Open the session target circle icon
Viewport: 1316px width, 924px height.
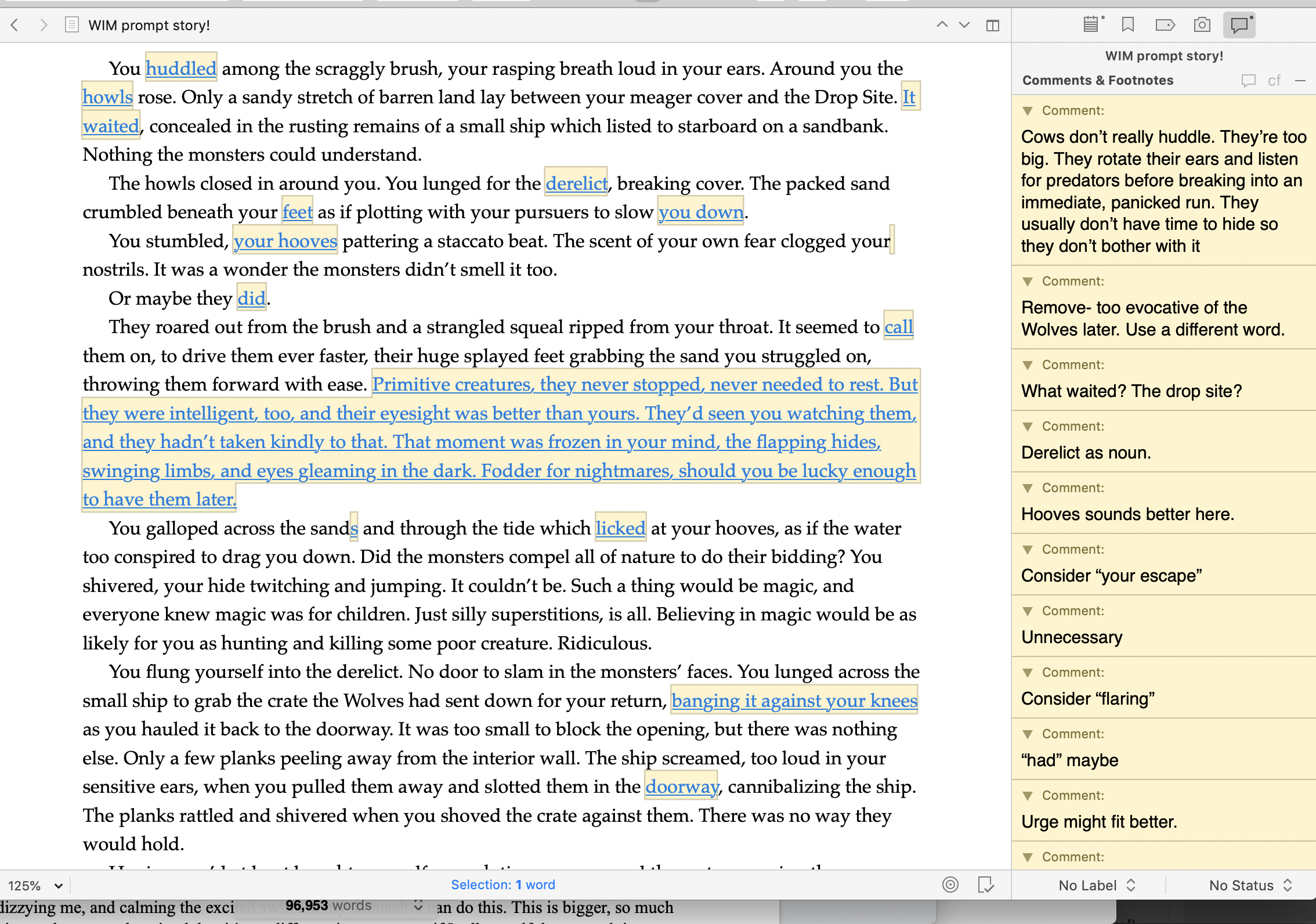[x=950, y=885]
